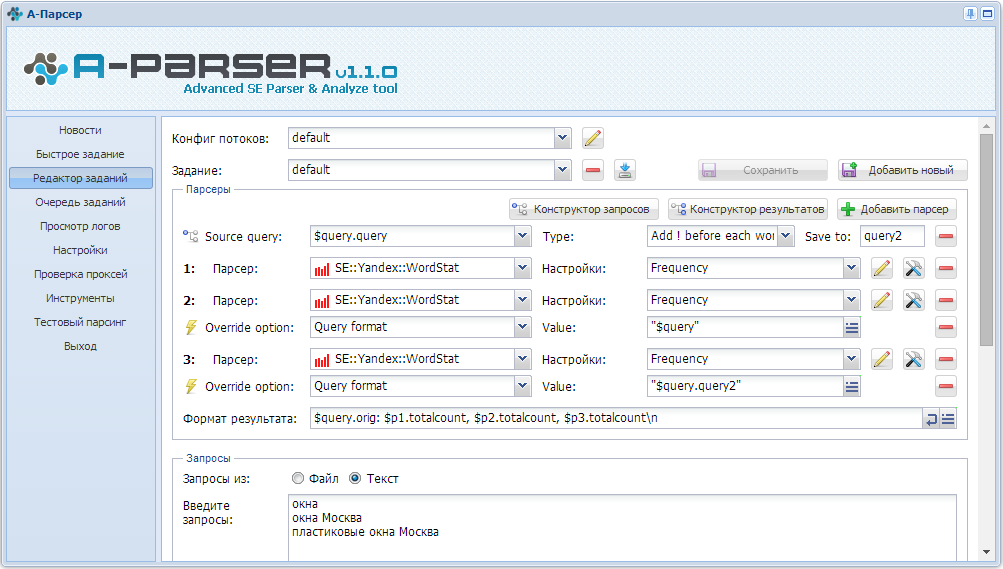Remove parser 1 with minus icon
The height and width of the screenshot is (569, 1003).
945,269
